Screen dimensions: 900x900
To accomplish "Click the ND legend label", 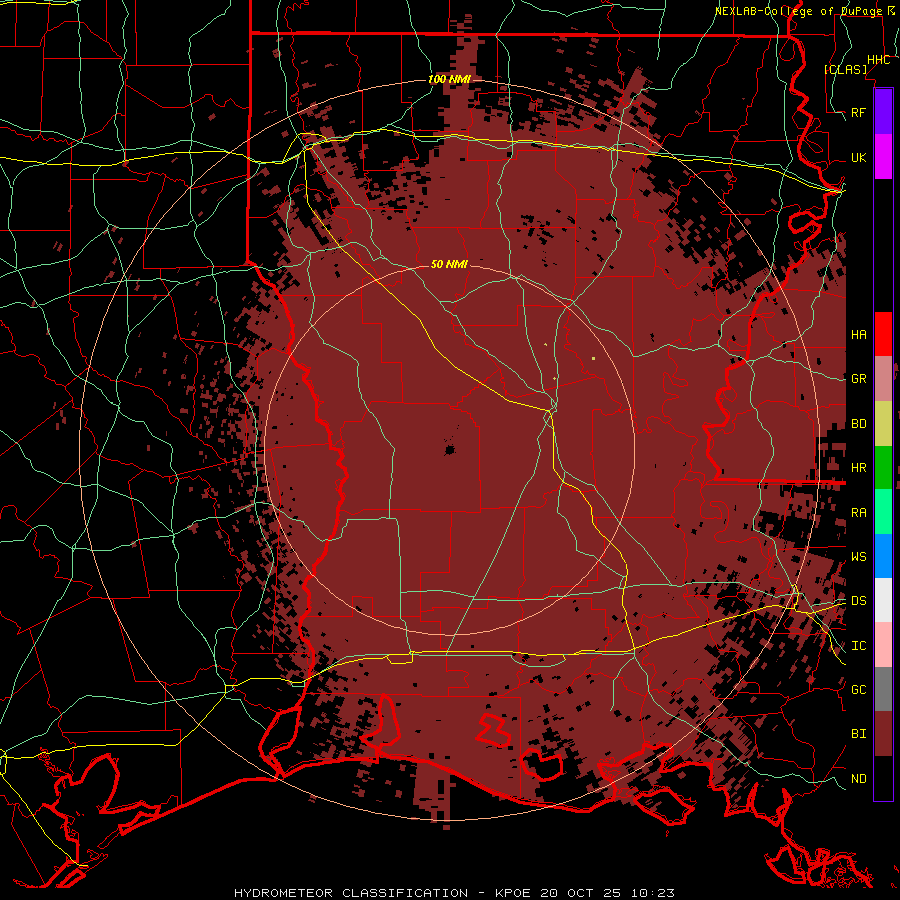I will 858,779.
